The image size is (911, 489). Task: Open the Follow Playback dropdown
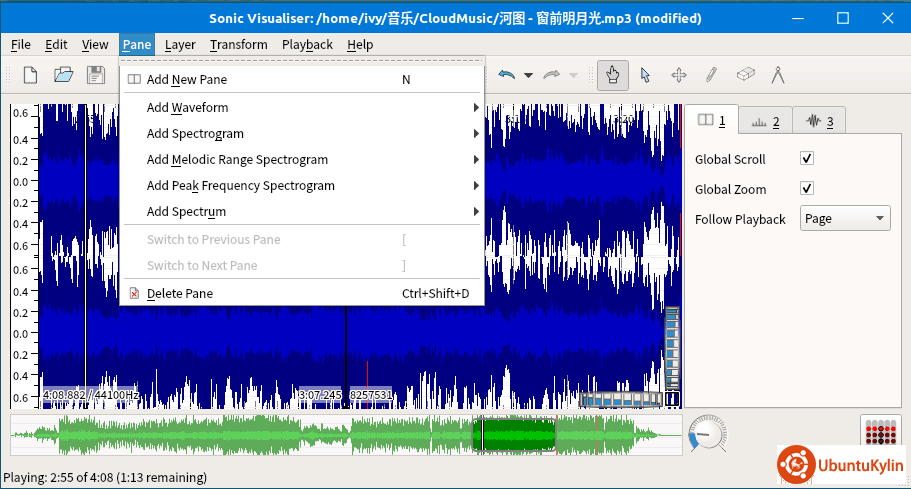[x=844, y=219]
